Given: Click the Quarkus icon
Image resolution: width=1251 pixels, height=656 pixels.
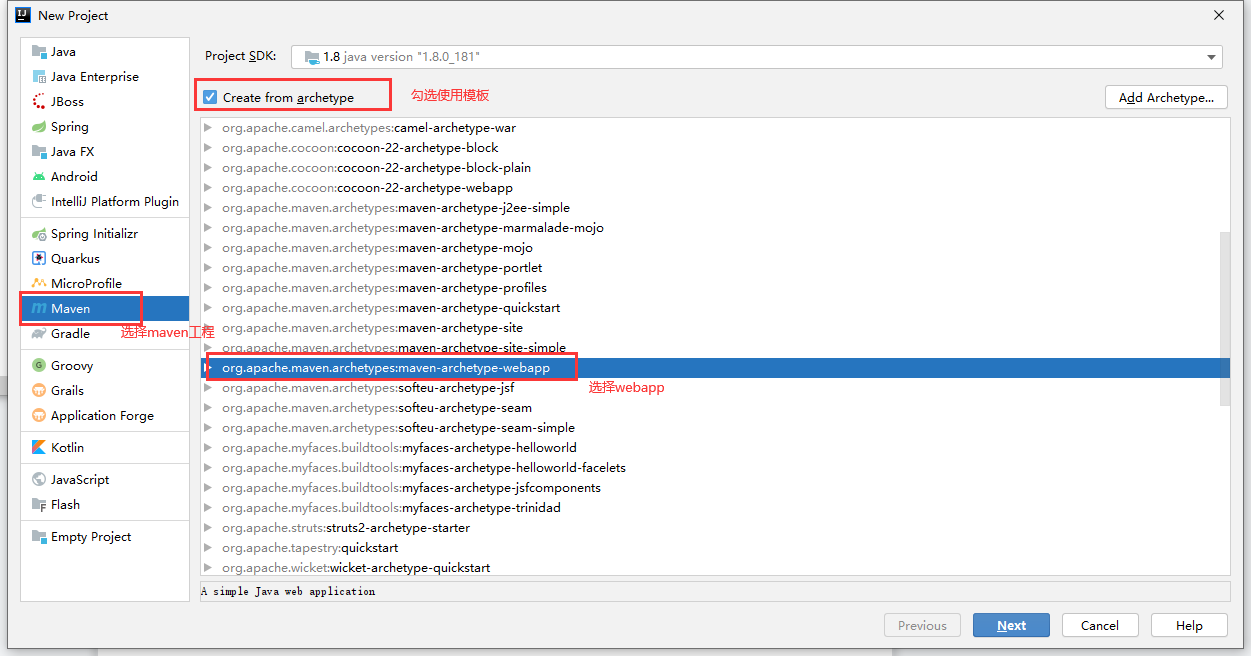Looking at the screenshot, I should click(39, 259).
